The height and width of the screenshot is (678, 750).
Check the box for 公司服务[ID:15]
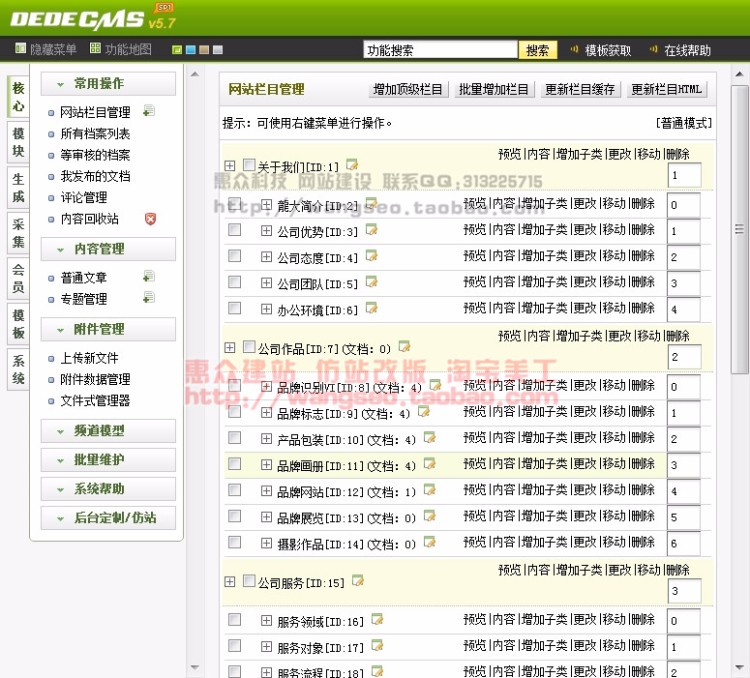pos(249,581)
